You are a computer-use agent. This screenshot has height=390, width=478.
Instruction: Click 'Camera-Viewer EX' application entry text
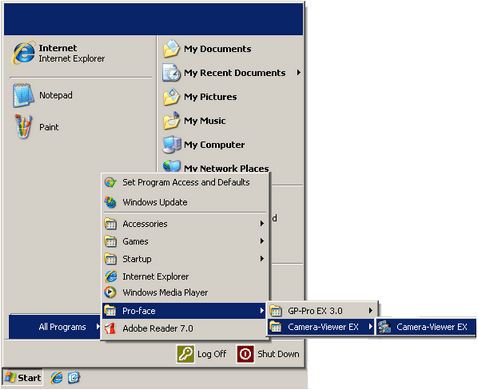[x=432, y=327]
